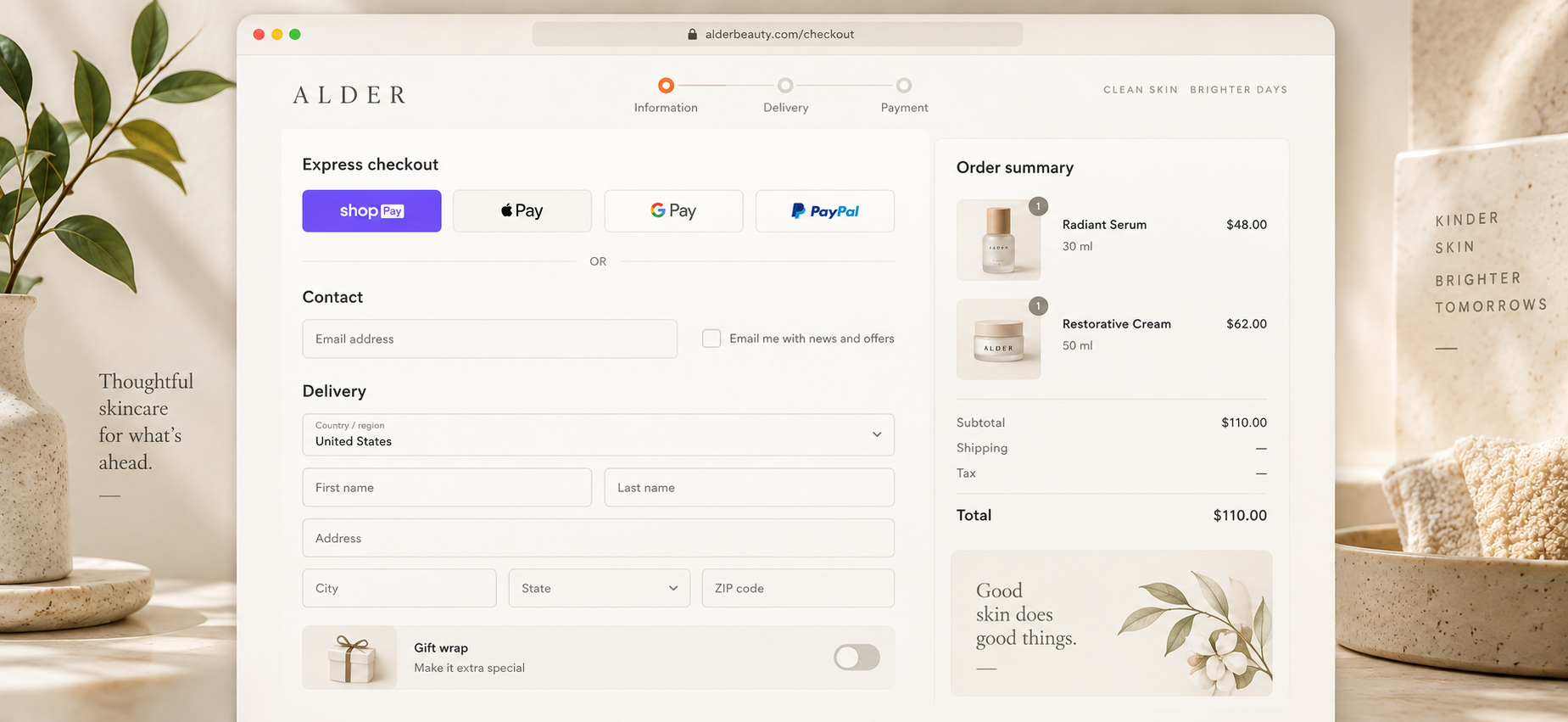The width and height of the screenshot is (1568, 722).
Task: Click the Restorative Cream product name
Action: point(1116,324)
